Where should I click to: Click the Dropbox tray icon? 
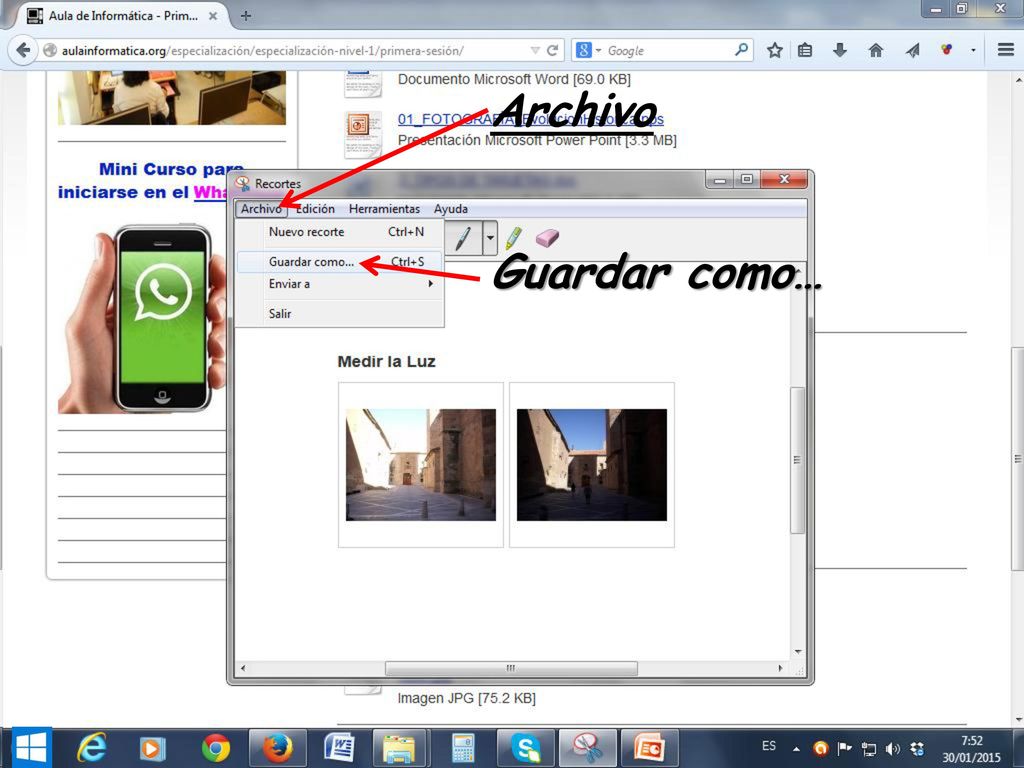917,748
